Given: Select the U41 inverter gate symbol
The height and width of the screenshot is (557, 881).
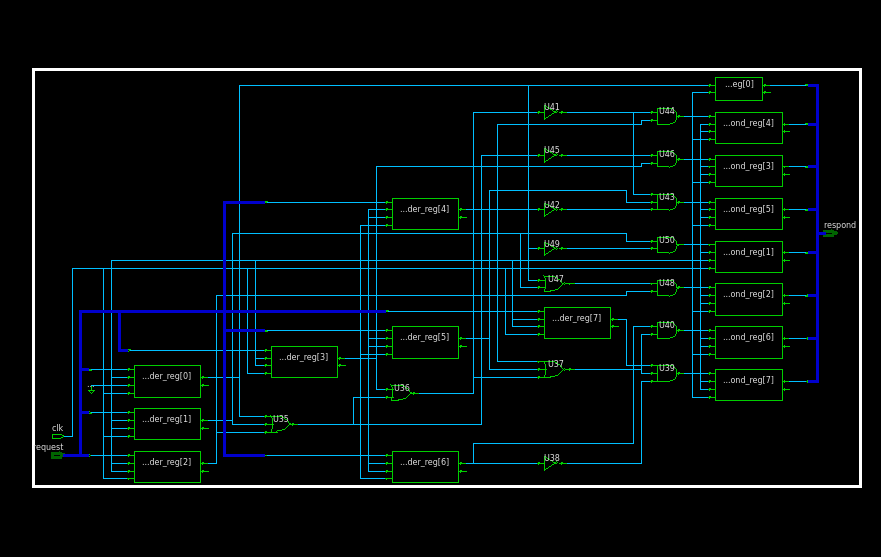Looking at the screenshot, I should 550,113.
